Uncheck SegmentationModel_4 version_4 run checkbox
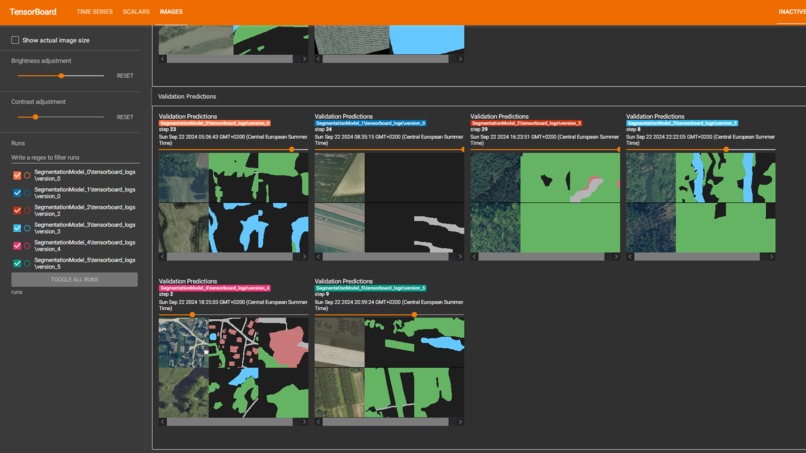 17,246
